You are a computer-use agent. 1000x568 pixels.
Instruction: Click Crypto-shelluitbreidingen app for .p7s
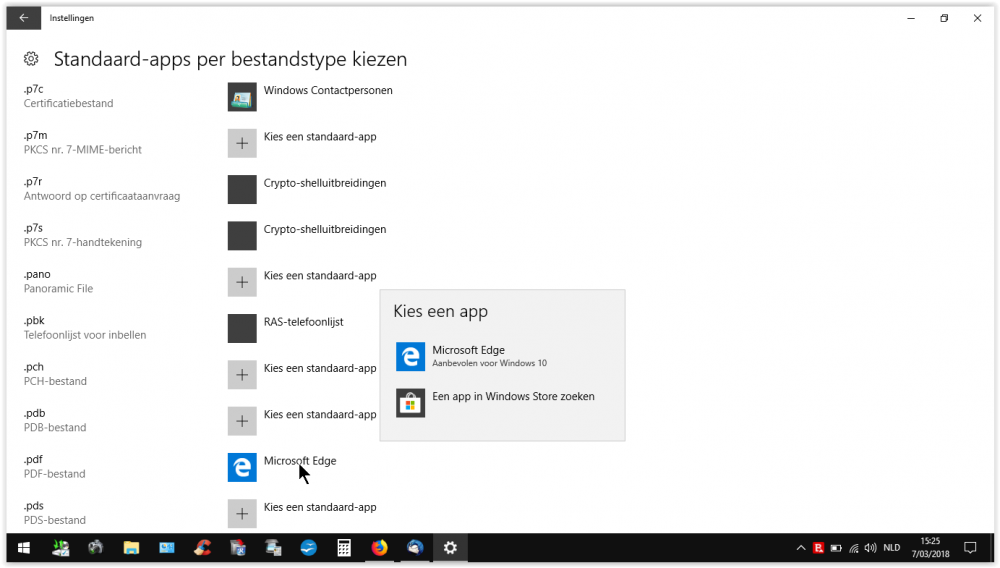click(324, 229)
